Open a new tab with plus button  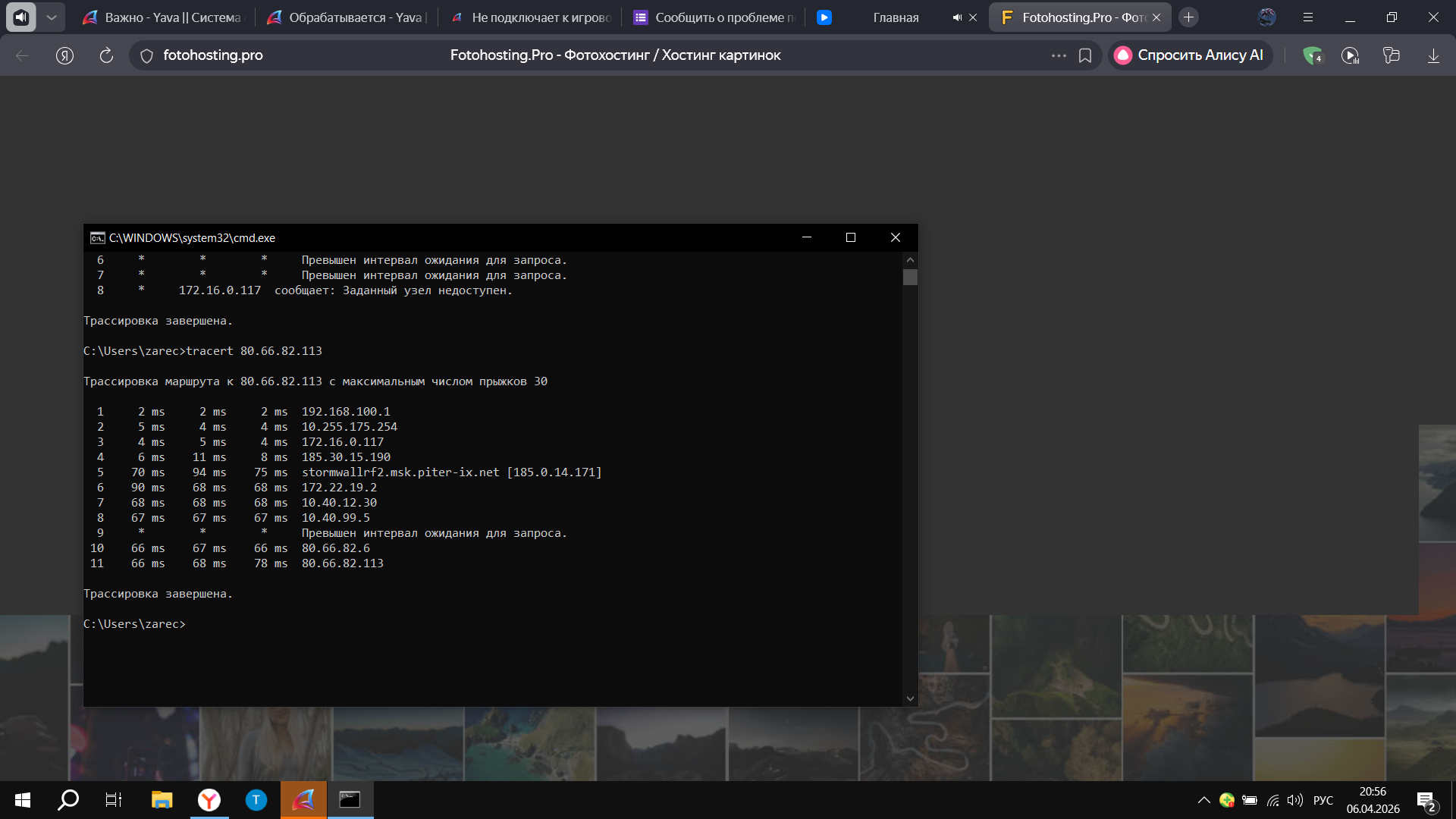click(x=1188, y=17)
